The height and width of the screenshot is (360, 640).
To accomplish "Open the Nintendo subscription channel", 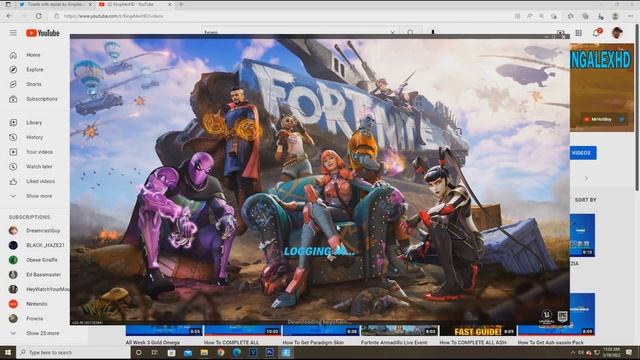I will [x=36, y=304].
